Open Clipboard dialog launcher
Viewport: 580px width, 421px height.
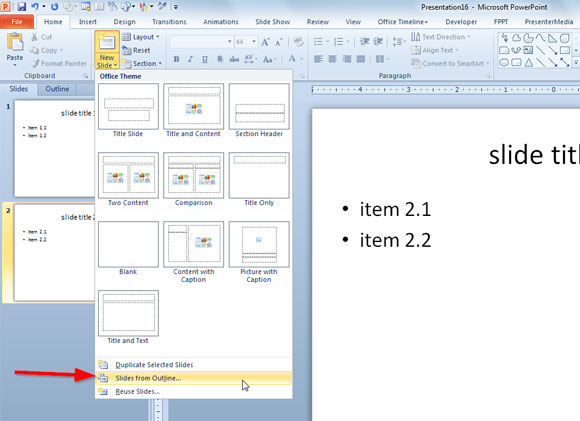tap(86, 76)
